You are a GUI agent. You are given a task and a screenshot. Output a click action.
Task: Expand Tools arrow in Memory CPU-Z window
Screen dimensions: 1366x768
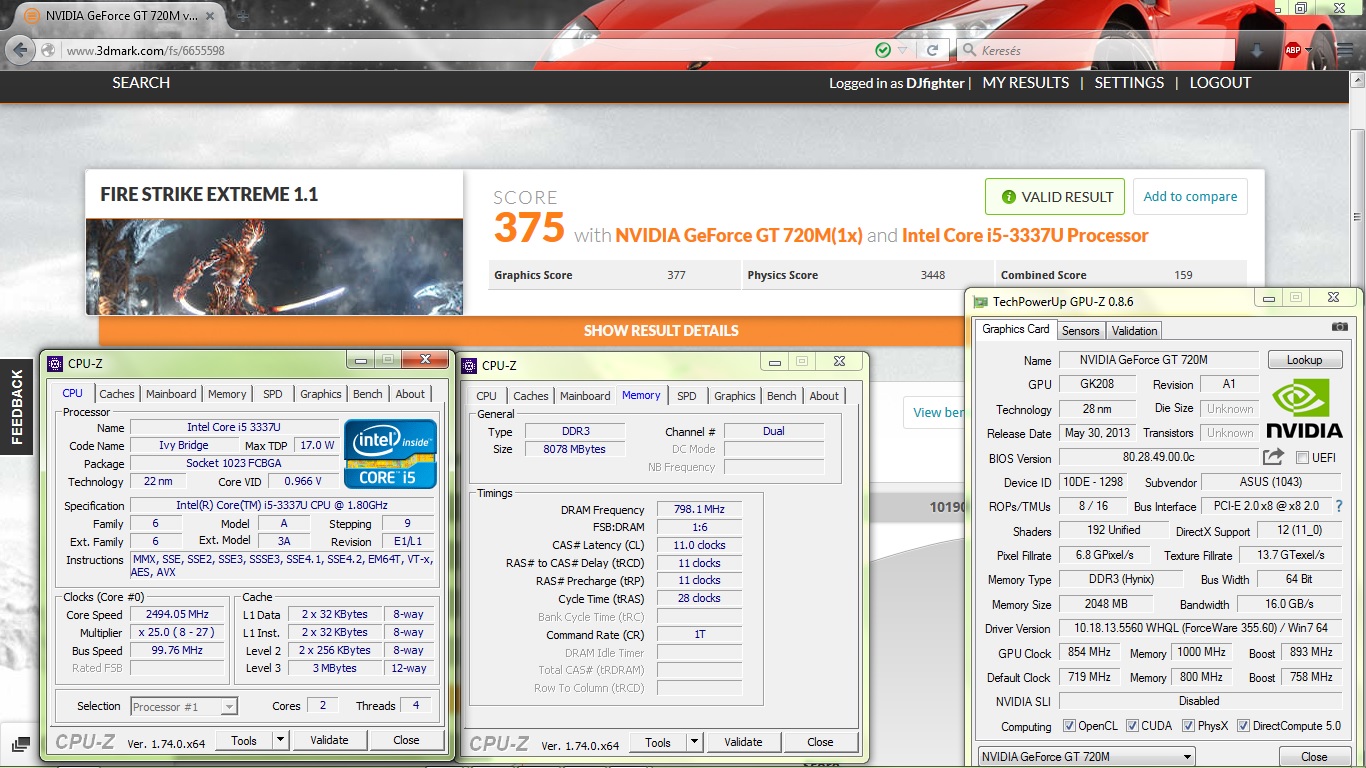[x=694, y=742]
